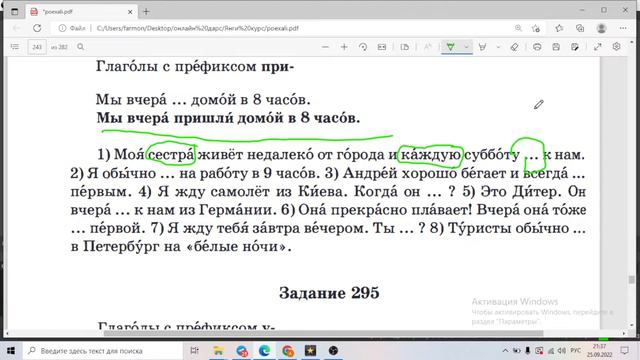
Task: Select the green Draw pen tool
Action: [x=450, y=47]
